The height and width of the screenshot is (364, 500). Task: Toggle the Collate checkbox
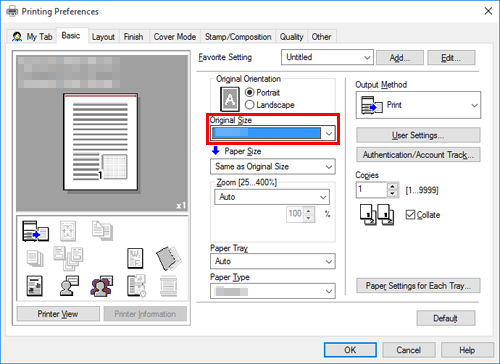[x=410, y=215]
